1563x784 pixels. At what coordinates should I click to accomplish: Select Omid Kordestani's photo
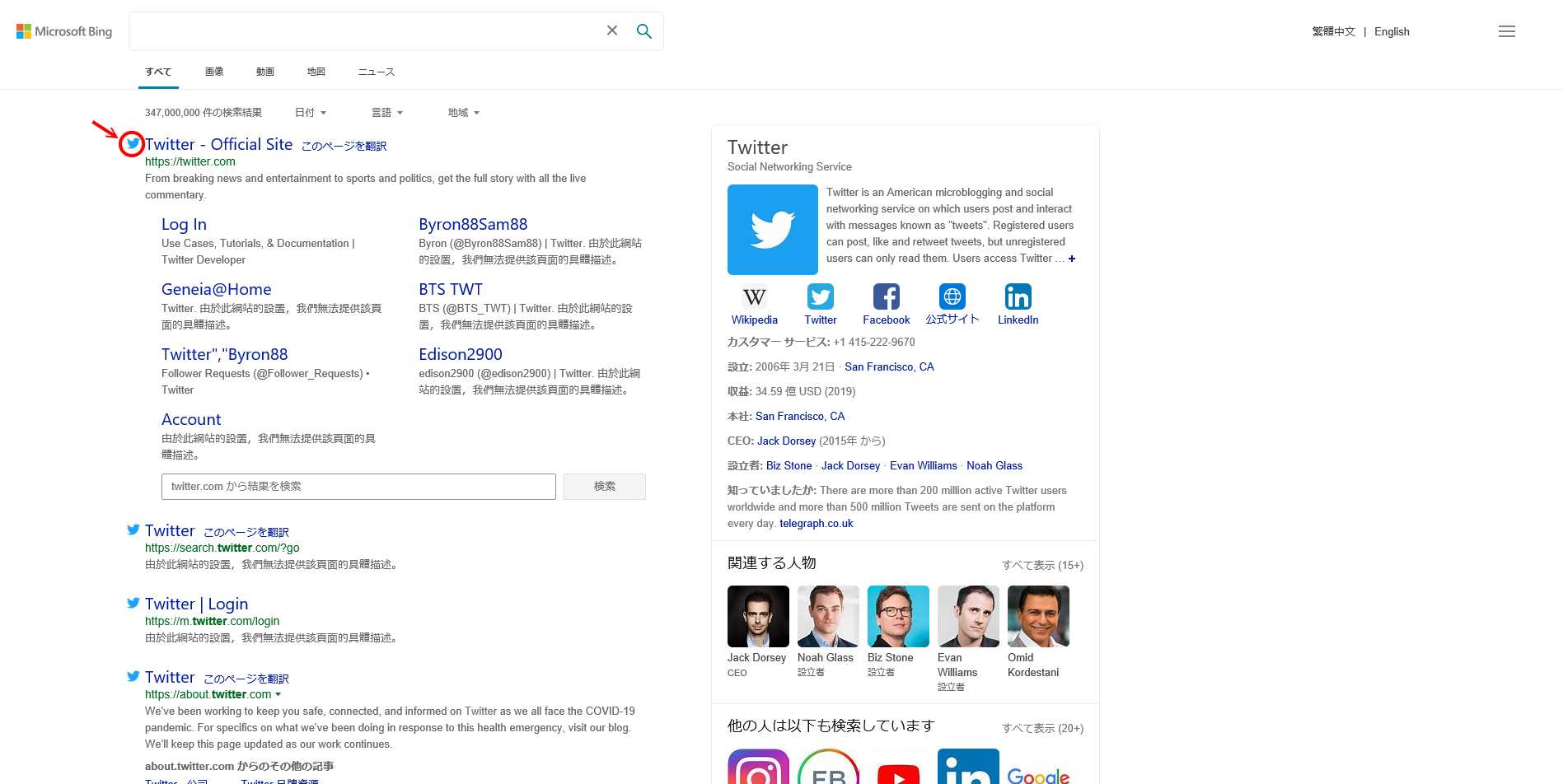[x=1038, y=616]
